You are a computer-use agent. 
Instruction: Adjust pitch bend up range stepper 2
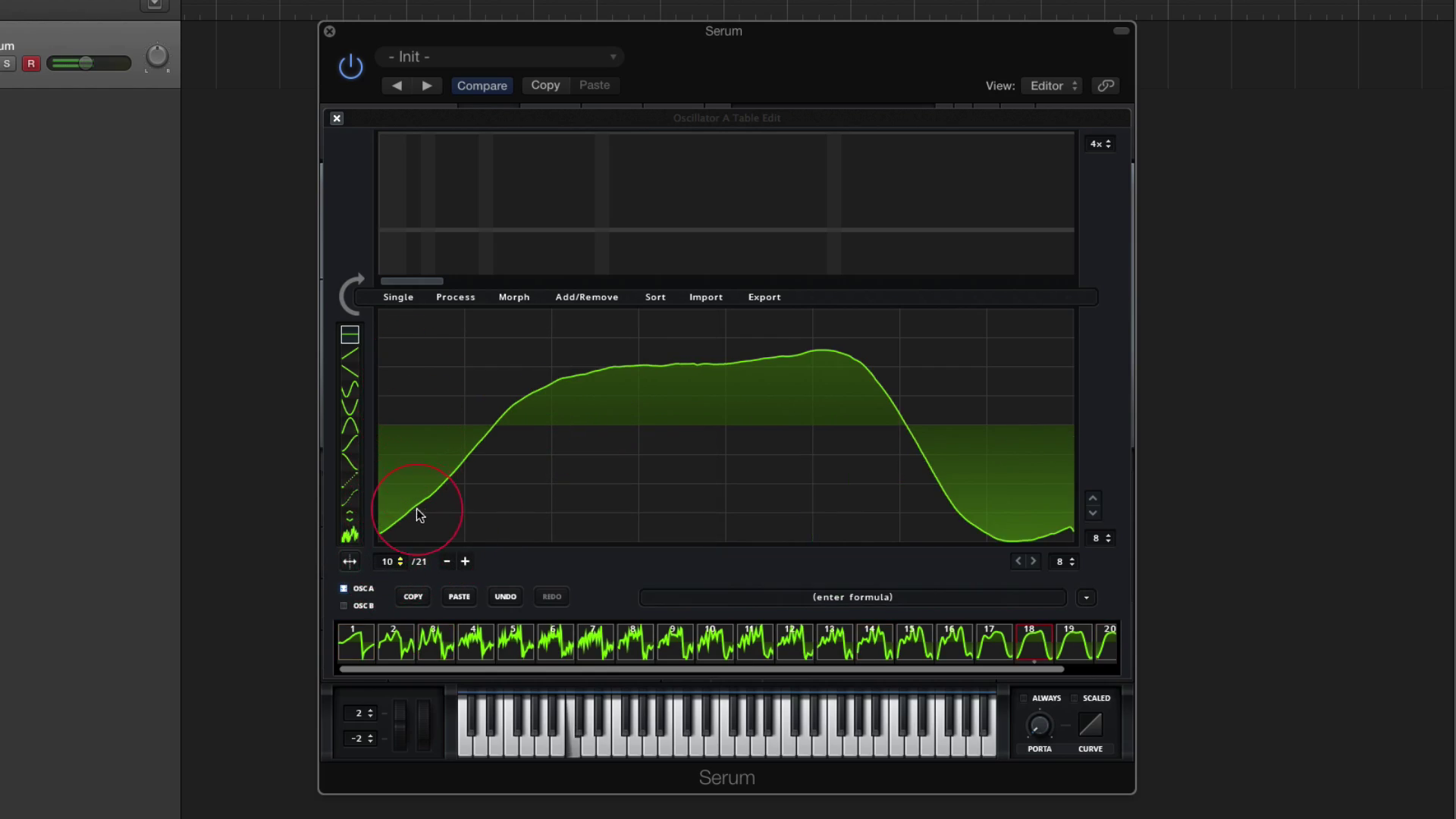pyautogui.click(x=359, y=714)
